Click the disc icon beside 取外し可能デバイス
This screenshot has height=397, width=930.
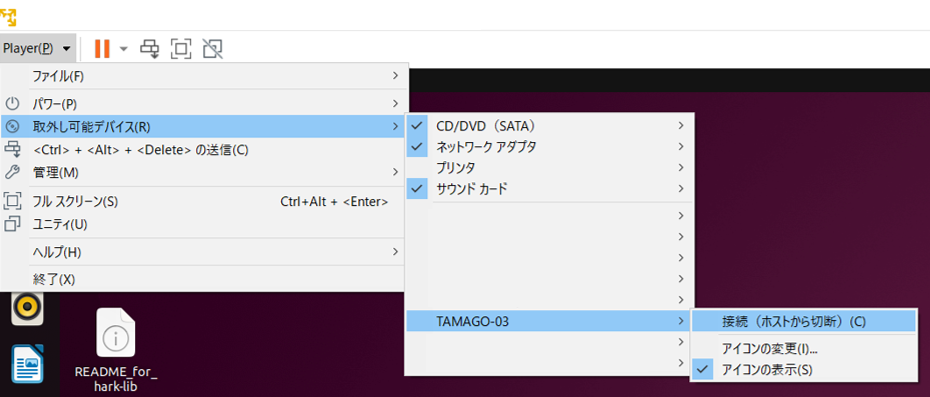click(12, 126)
